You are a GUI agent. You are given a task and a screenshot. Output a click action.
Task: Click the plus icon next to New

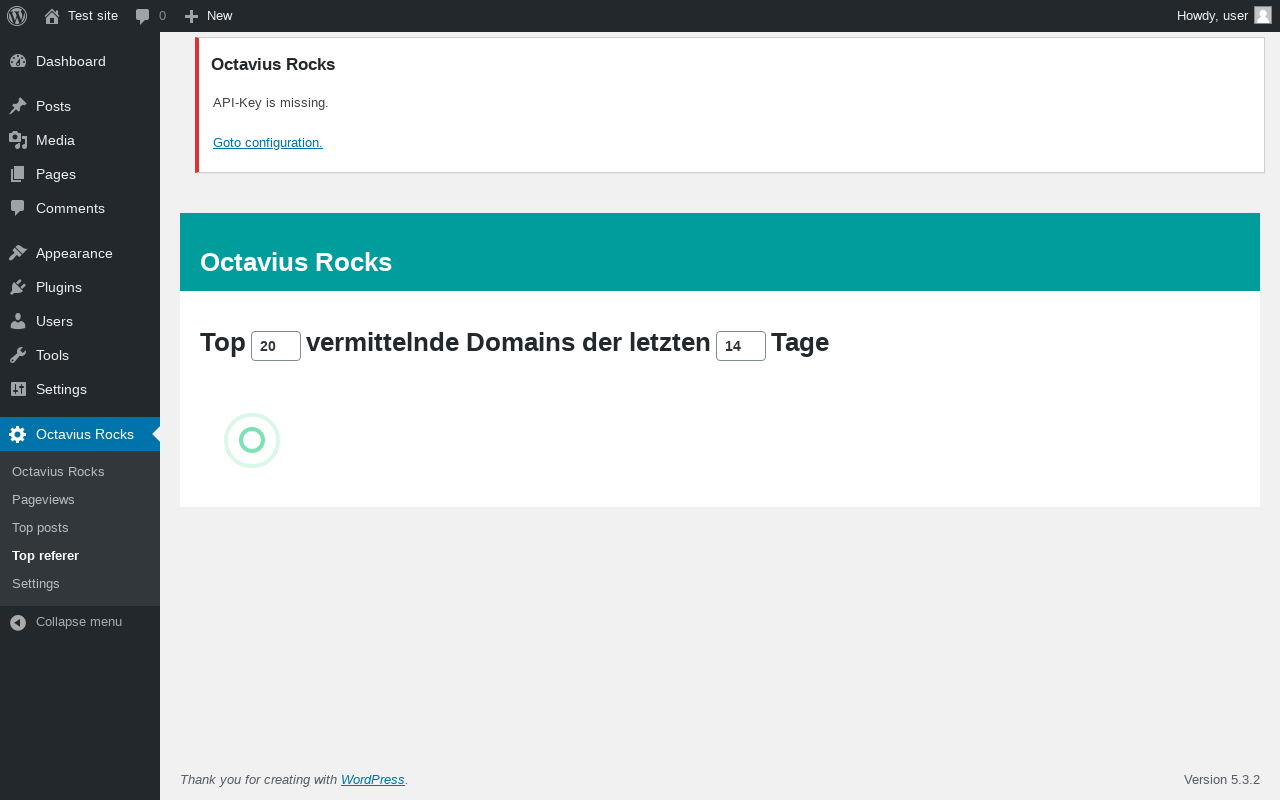191,16
